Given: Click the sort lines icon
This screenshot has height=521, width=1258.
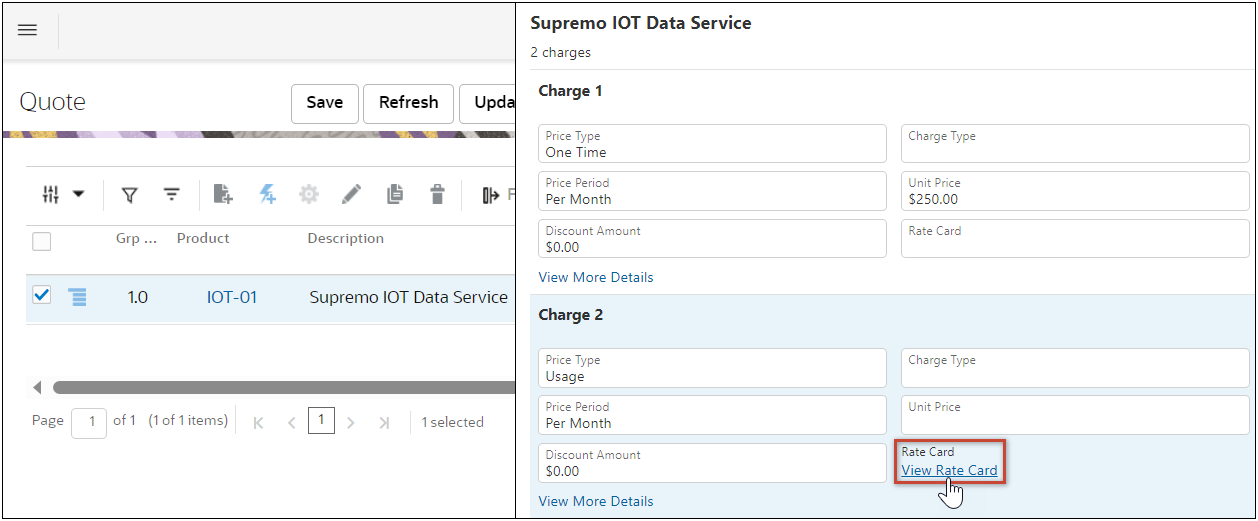Looking at the screenshot, I should [172, 195].
